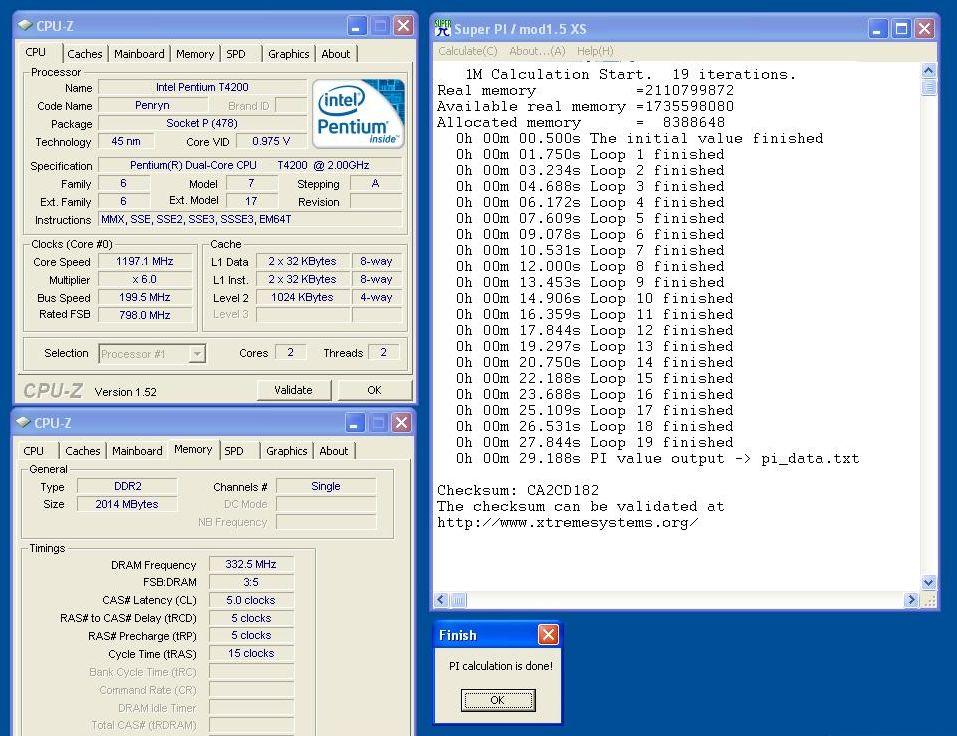Viewport: 957px width, 736px height.
Task: Select CPU tab in lower CPU-Z window
Action: (x=34, y=451)
